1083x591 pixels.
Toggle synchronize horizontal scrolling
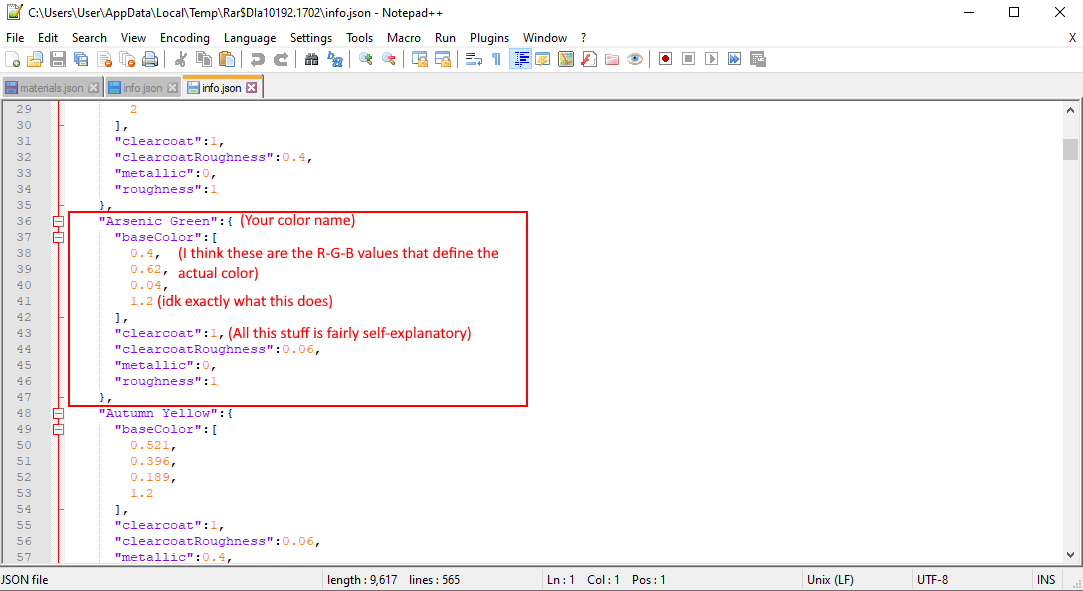[443, 59]
